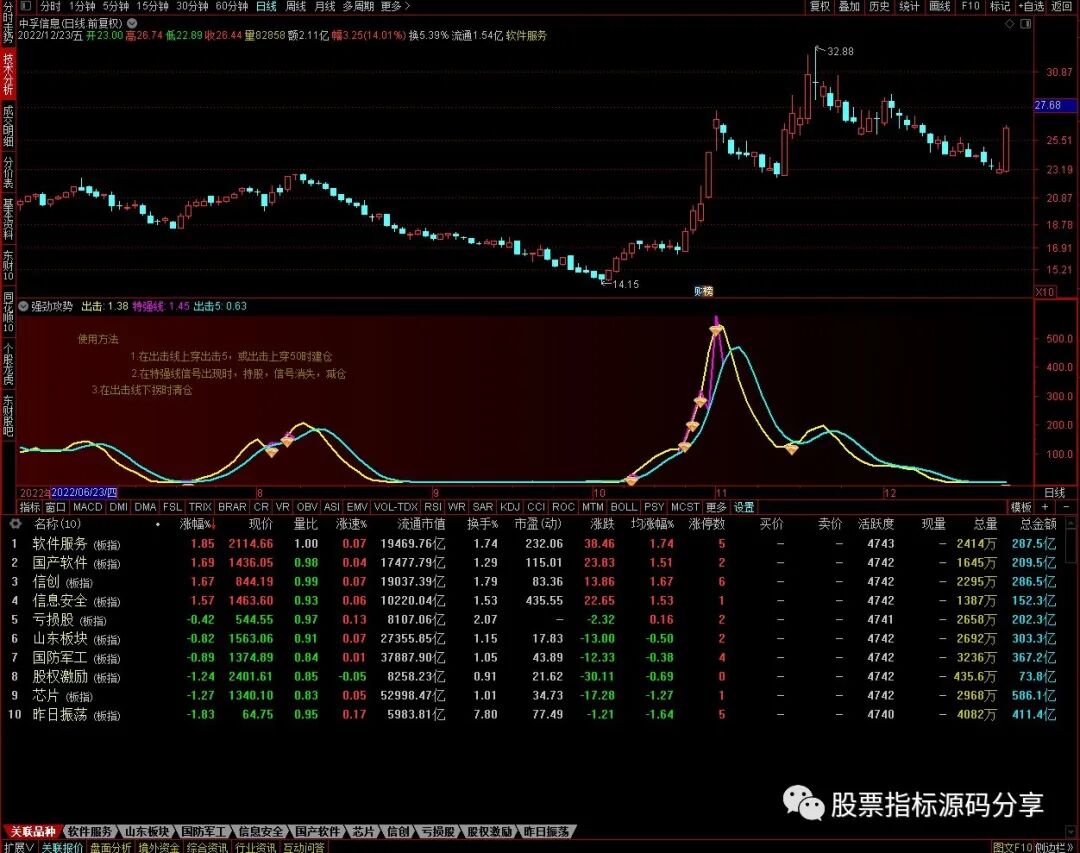Click the 财榜 marker on the chart
1080x853 pixels.
coord(703,291)
